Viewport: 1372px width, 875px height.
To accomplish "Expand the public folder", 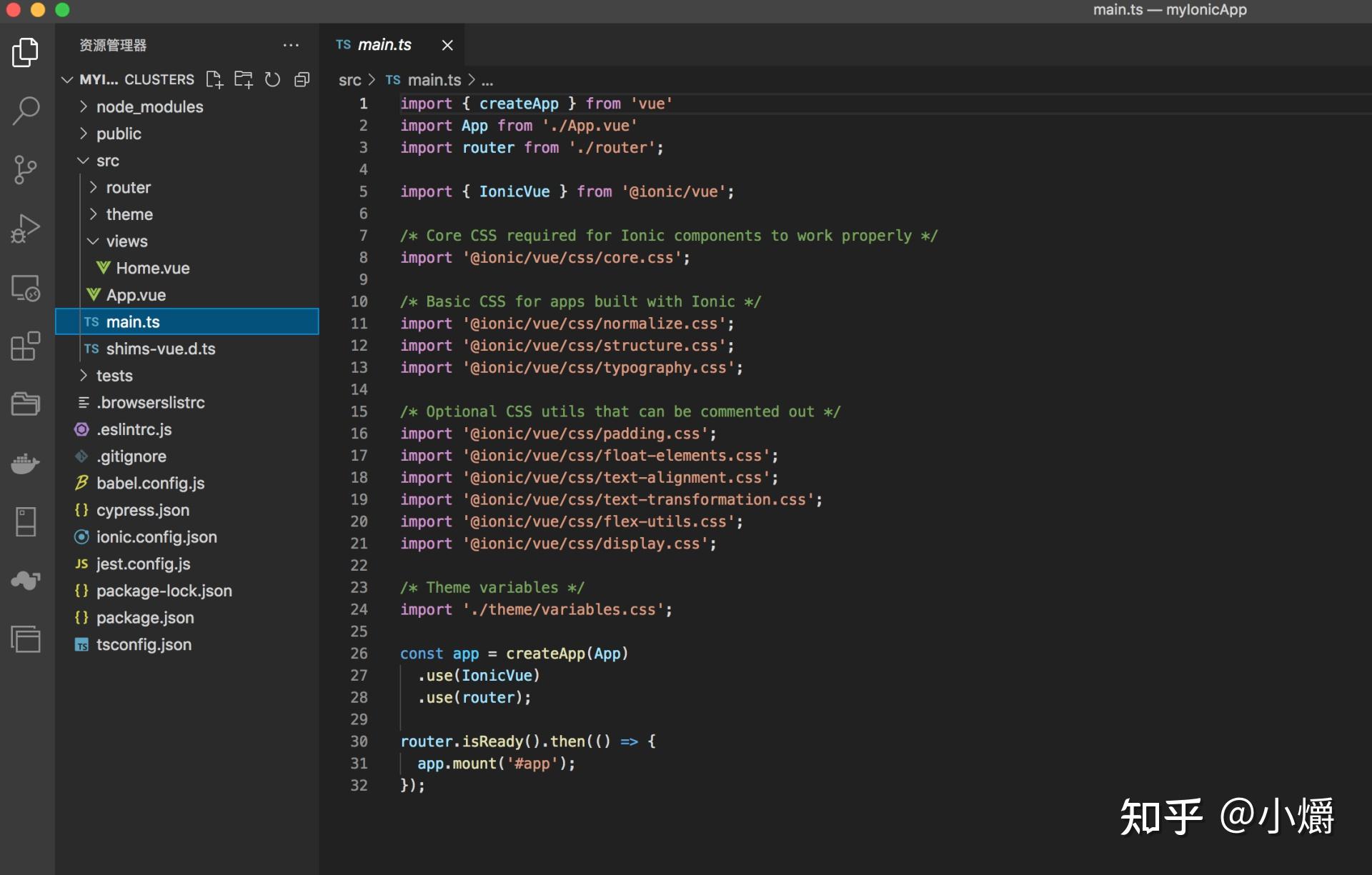I will point(188,134).
